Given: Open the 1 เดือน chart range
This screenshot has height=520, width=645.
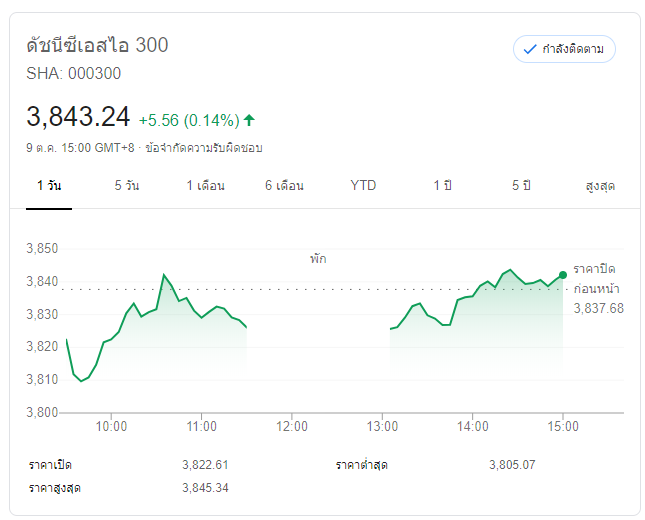Looking at the screenshot, I should (205, 186).
